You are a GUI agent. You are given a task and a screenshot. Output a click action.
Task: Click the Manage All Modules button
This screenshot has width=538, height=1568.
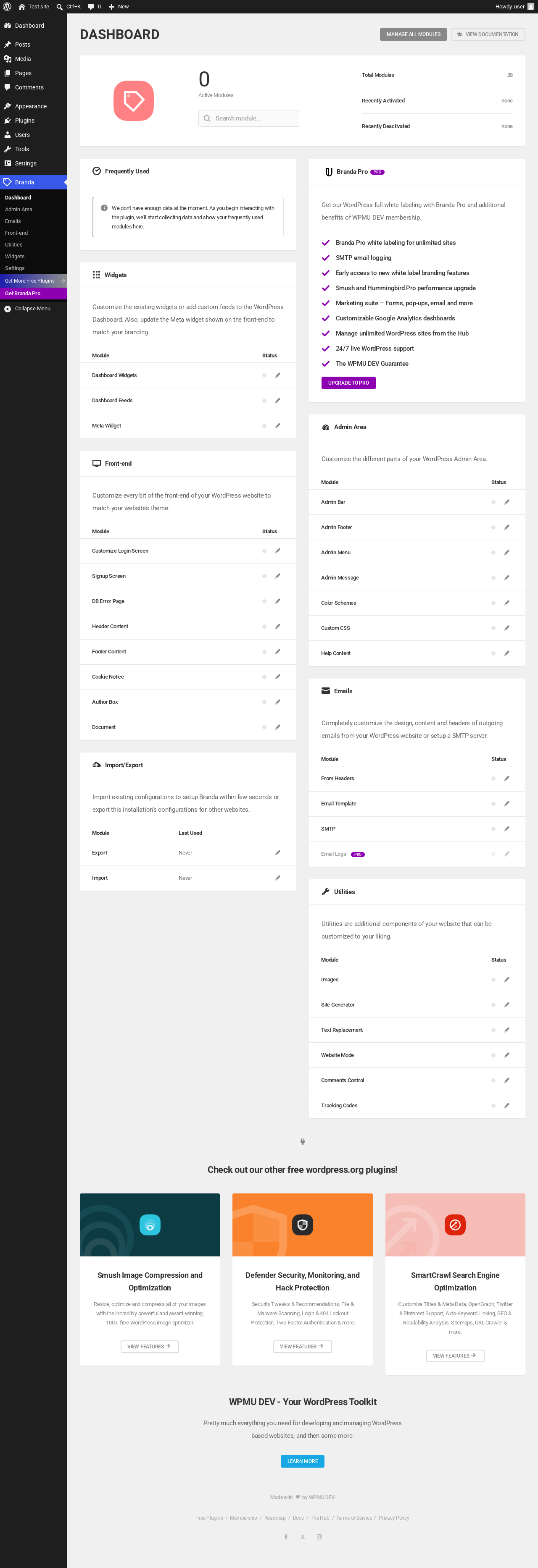click(413, 35)
